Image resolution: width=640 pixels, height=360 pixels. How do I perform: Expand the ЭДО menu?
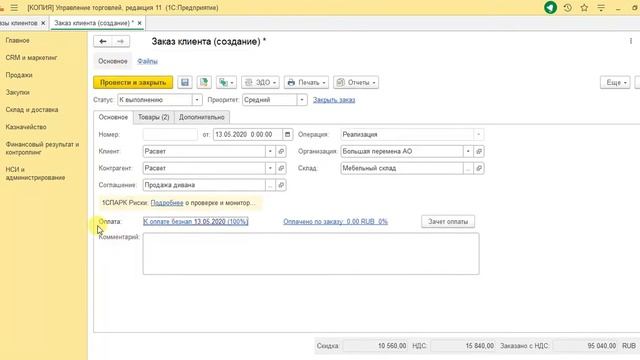pyautogui.click(x=260, y=82)
